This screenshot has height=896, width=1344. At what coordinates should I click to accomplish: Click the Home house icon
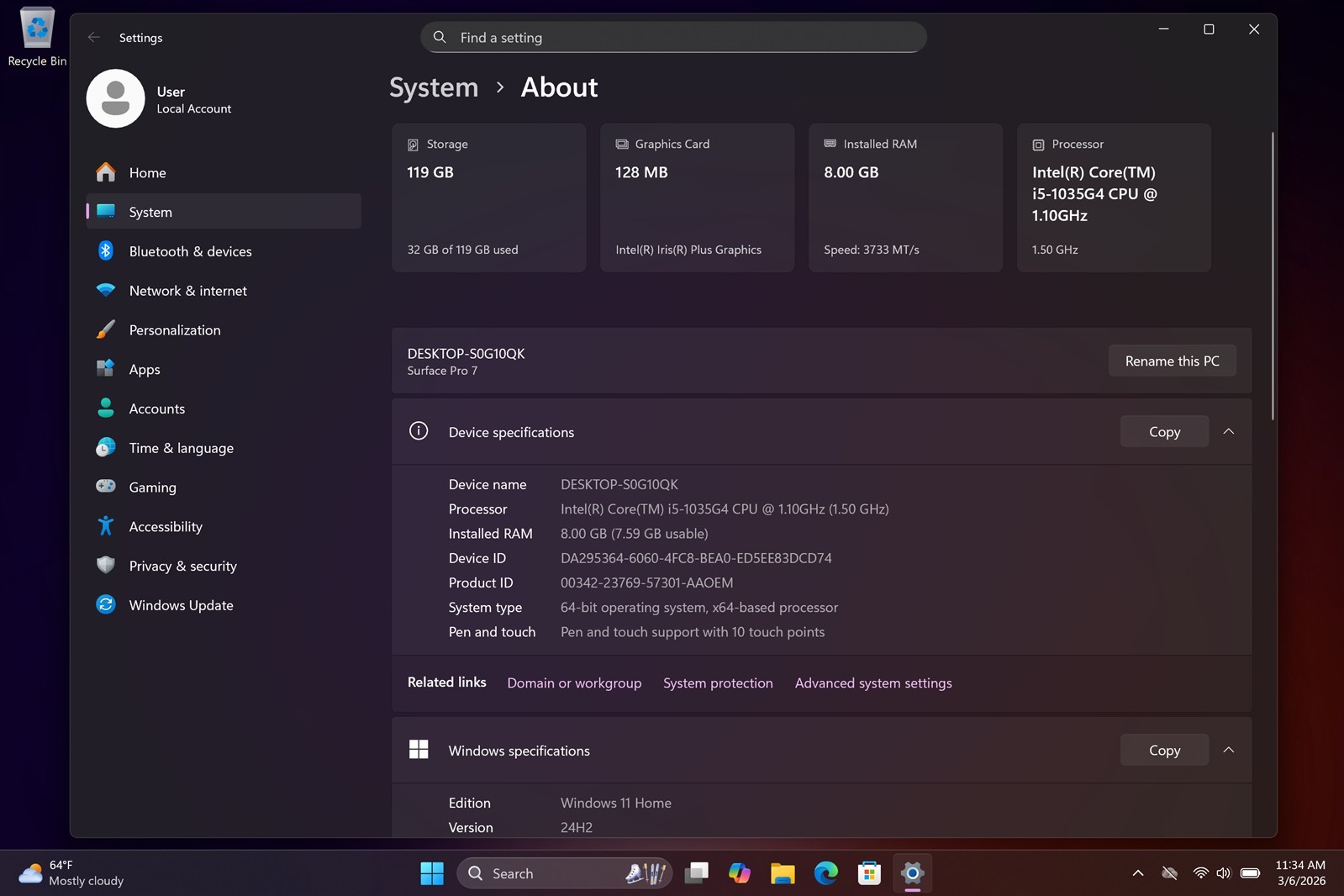click(106, 172)
